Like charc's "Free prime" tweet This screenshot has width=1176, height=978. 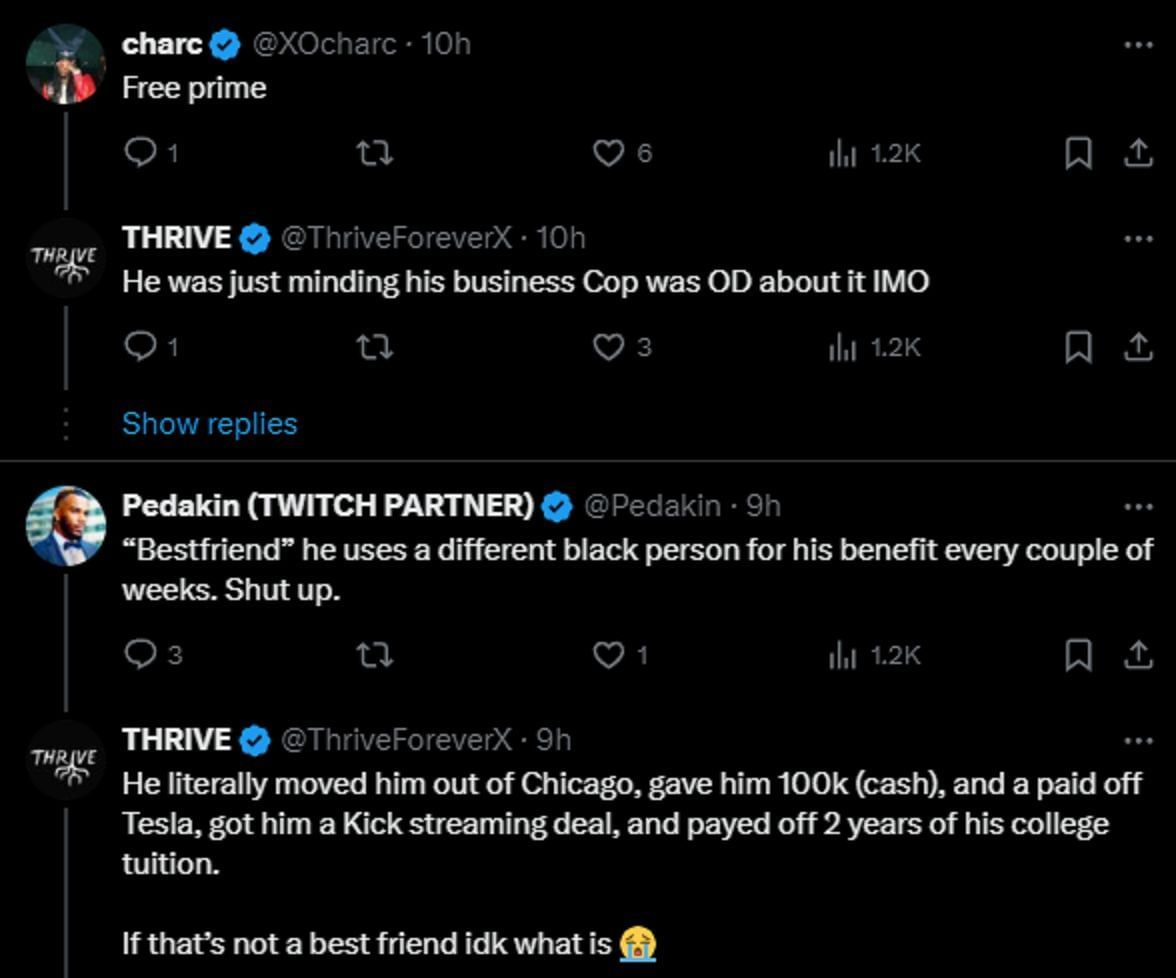[610, 153]
